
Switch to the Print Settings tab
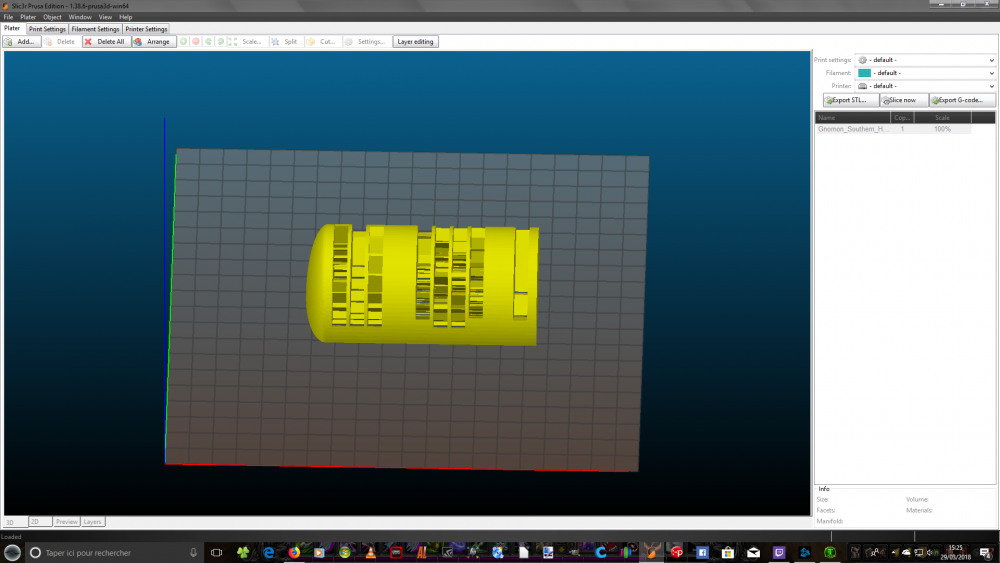point(47,29)
